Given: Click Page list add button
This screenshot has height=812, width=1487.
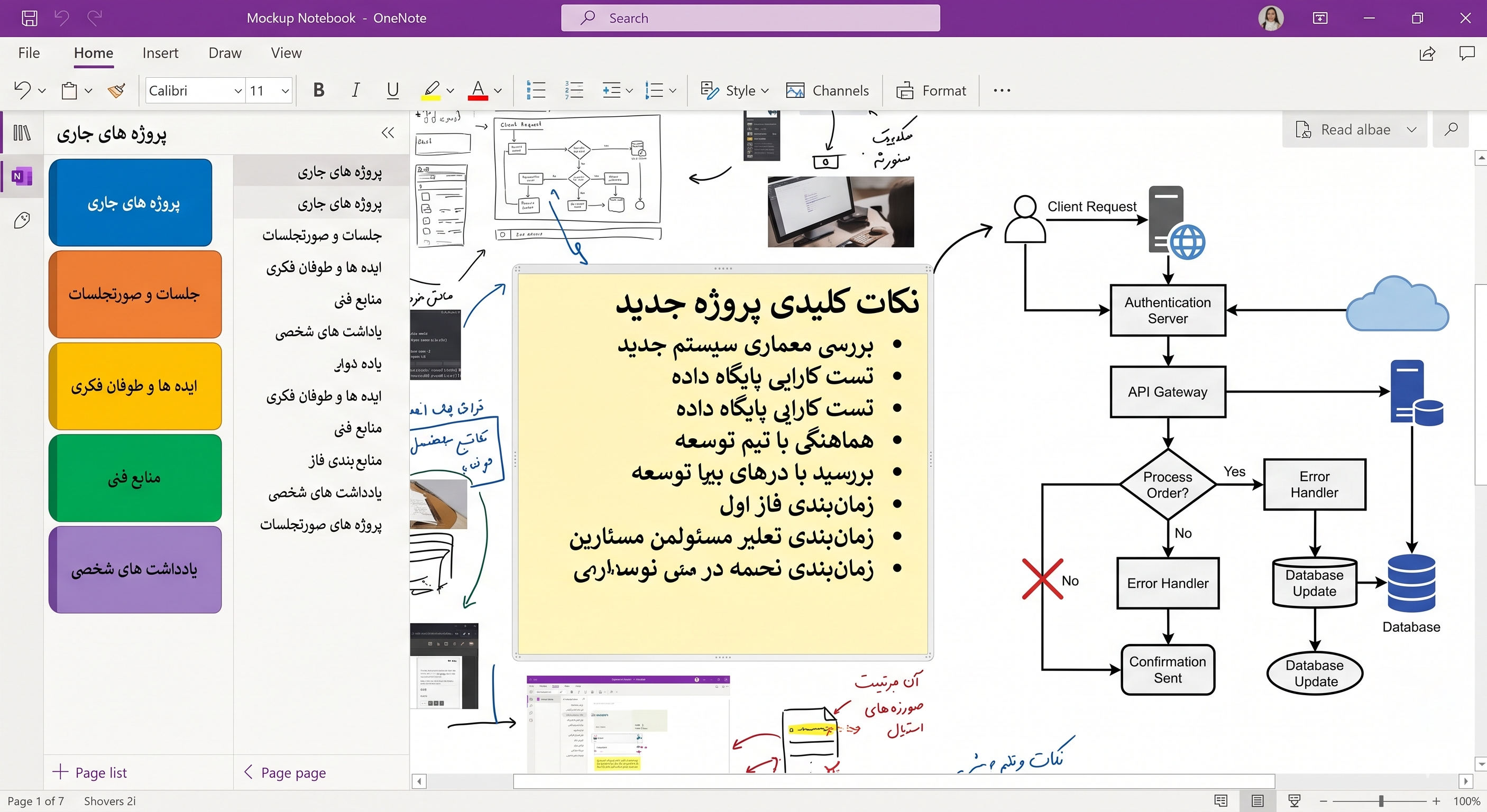Looking at the screenshot, I should tap(90, 772).
